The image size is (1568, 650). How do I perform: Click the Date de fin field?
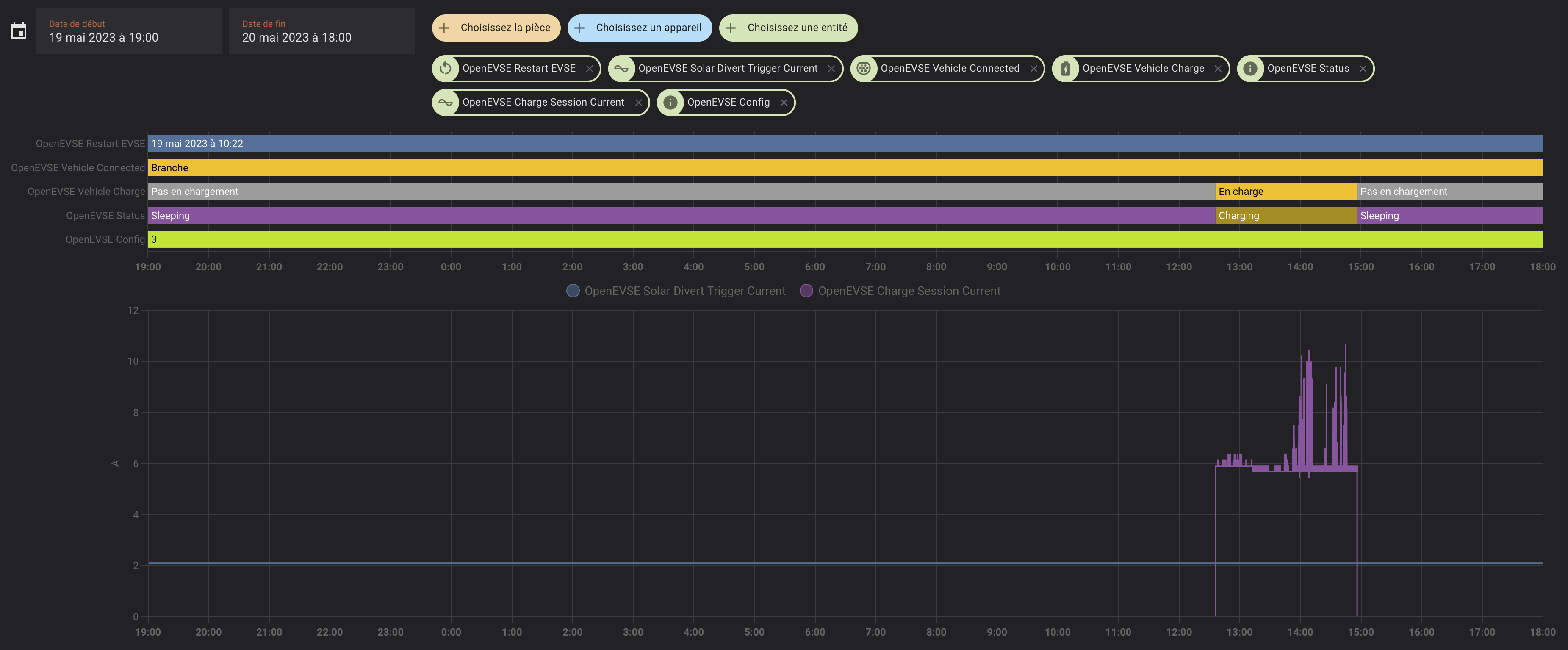point(321,31)
